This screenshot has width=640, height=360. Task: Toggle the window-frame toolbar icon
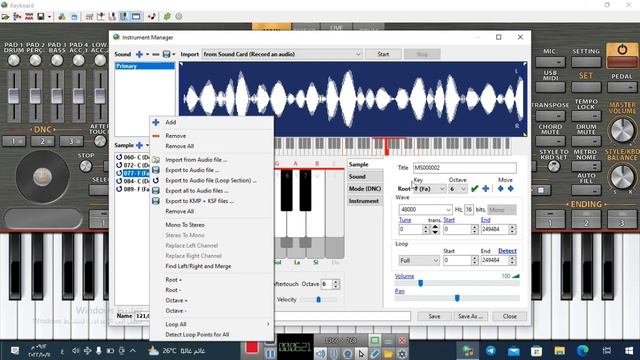pos(136,16)
